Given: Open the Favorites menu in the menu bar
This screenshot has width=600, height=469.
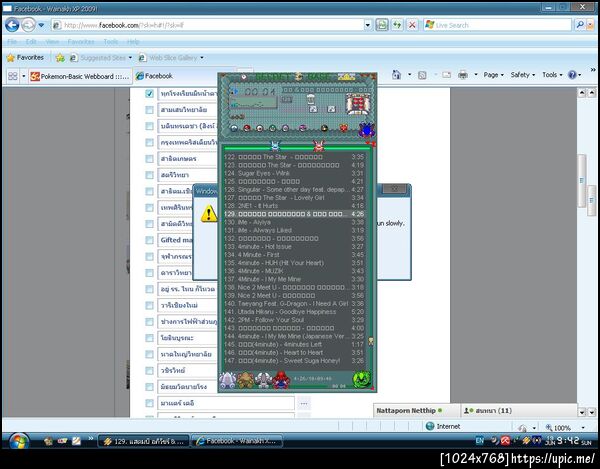Looking at the screenshot, I should 81,42.
